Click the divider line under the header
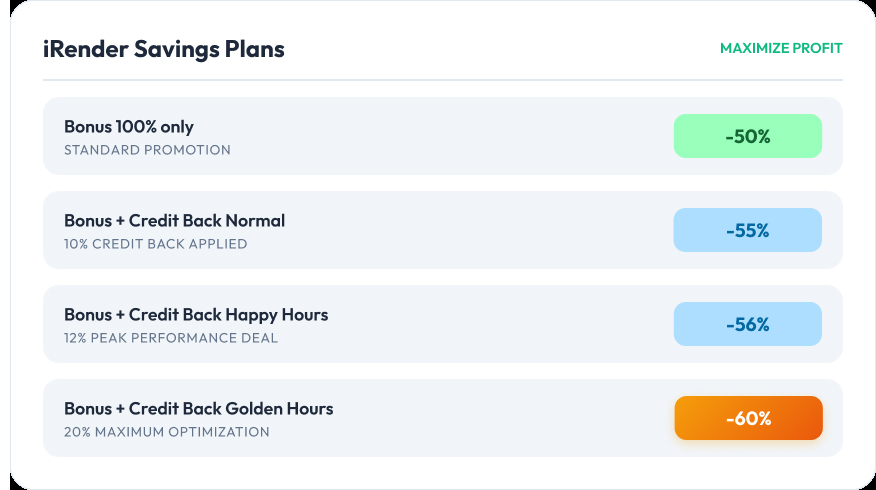Image resolution: width=876 pixels, height=490 pixels. [442, 79]
